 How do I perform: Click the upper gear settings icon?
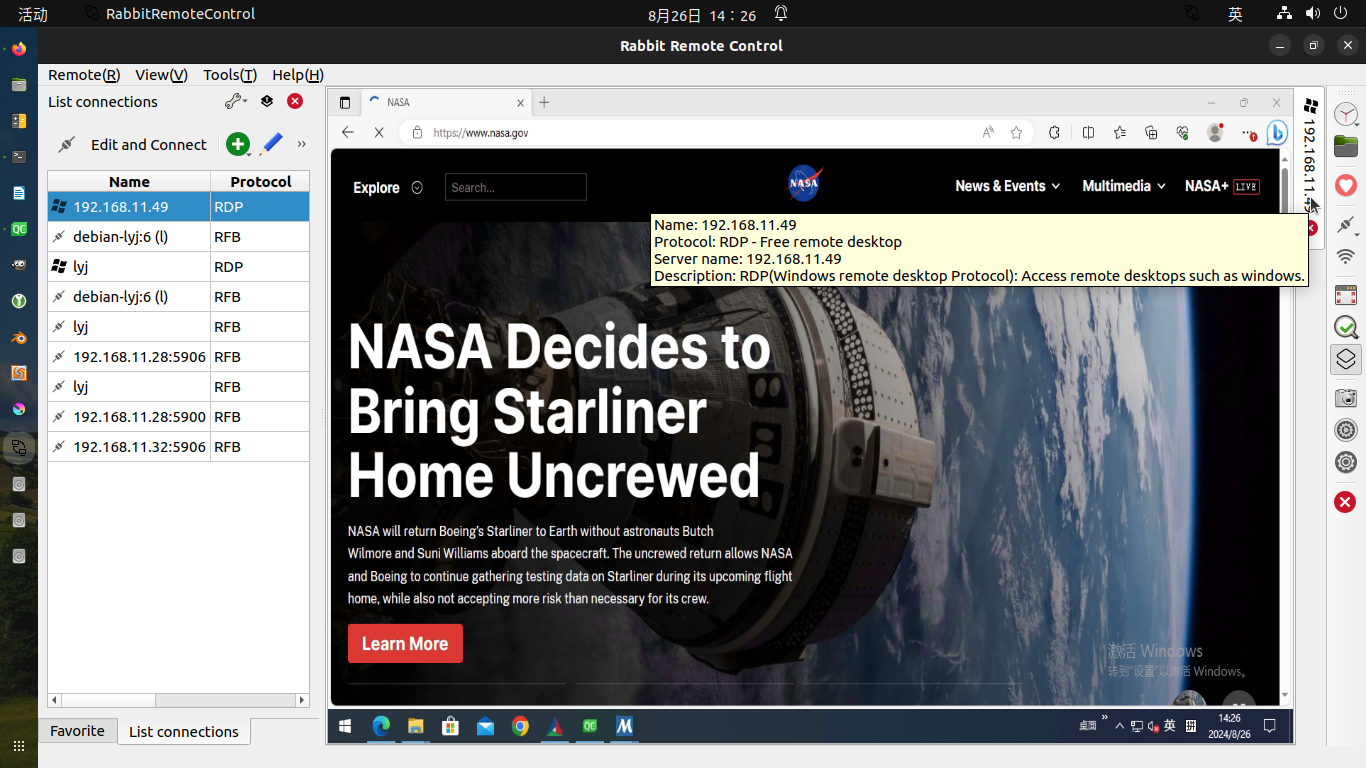click(x=1346, y=430)
